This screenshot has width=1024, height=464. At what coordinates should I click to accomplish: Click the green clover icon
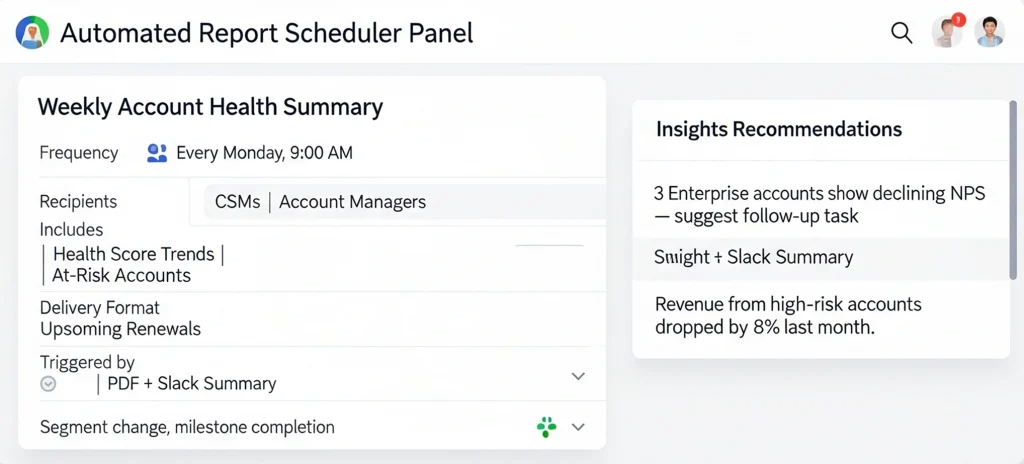[546, 427]
